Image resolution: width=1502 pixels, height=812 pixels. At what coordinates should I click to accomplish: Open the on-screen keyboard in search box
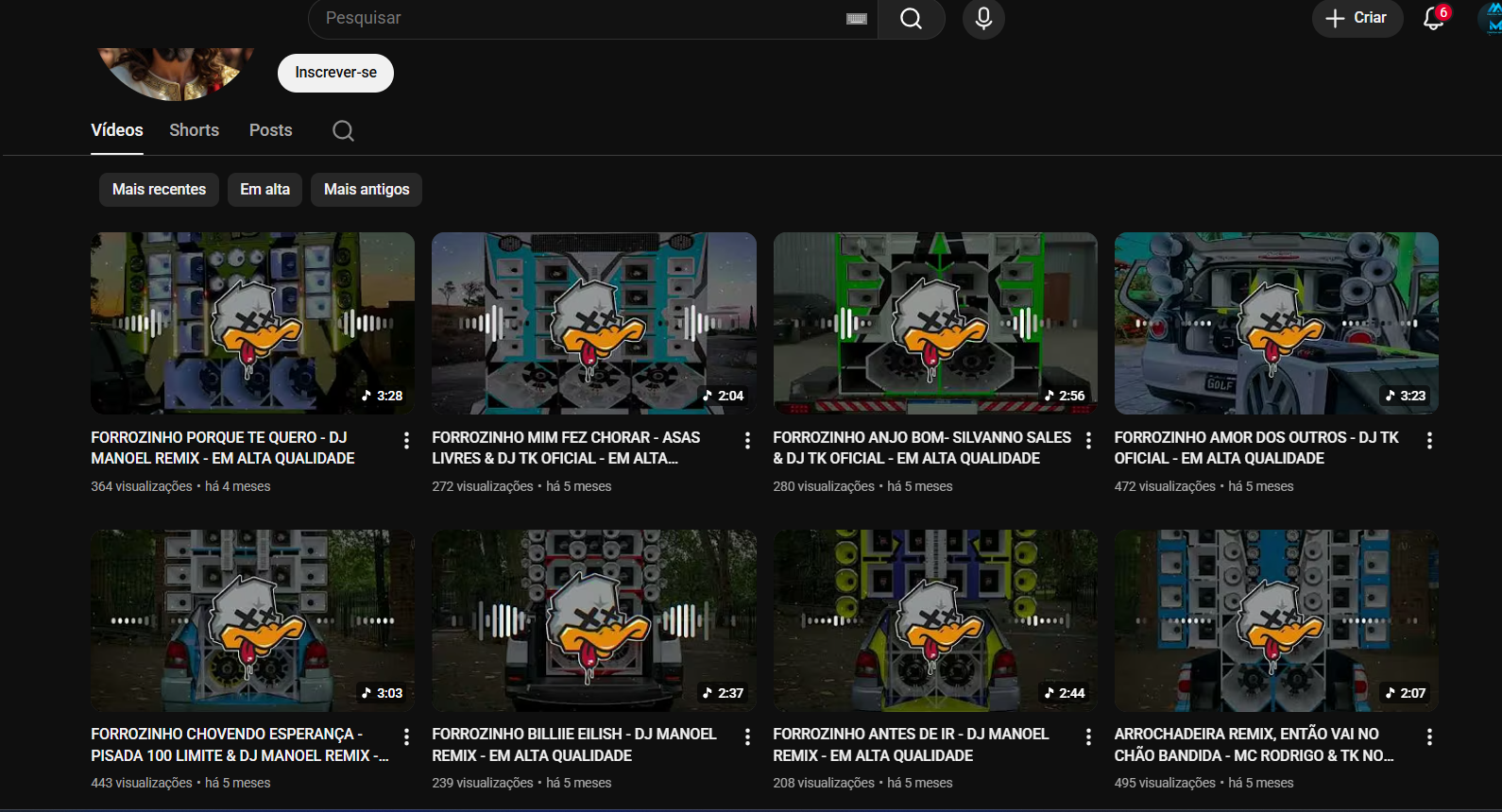[x=857, y=19]
